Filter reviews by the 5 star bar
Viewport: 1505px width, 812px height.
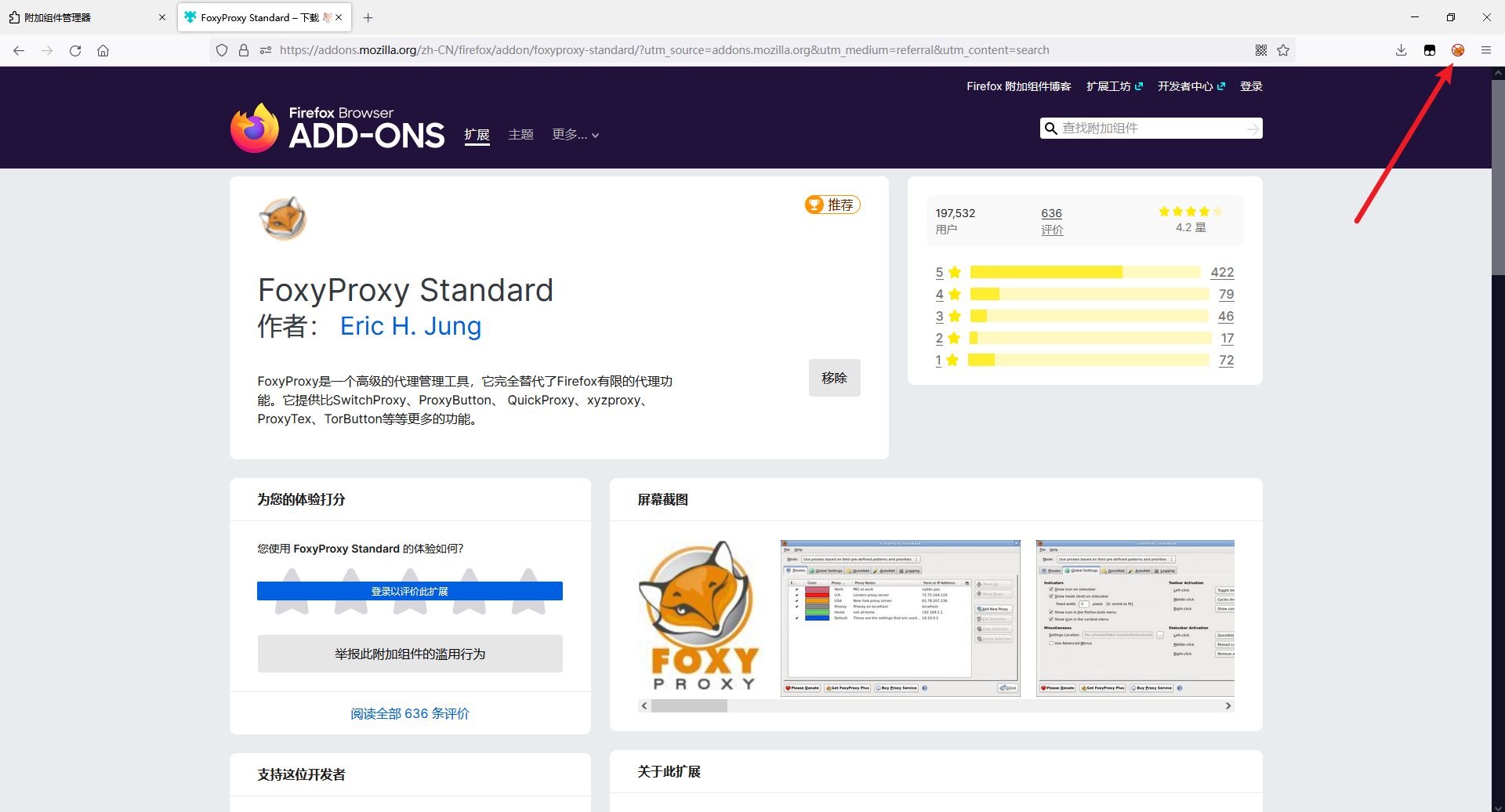point(1086,272)
